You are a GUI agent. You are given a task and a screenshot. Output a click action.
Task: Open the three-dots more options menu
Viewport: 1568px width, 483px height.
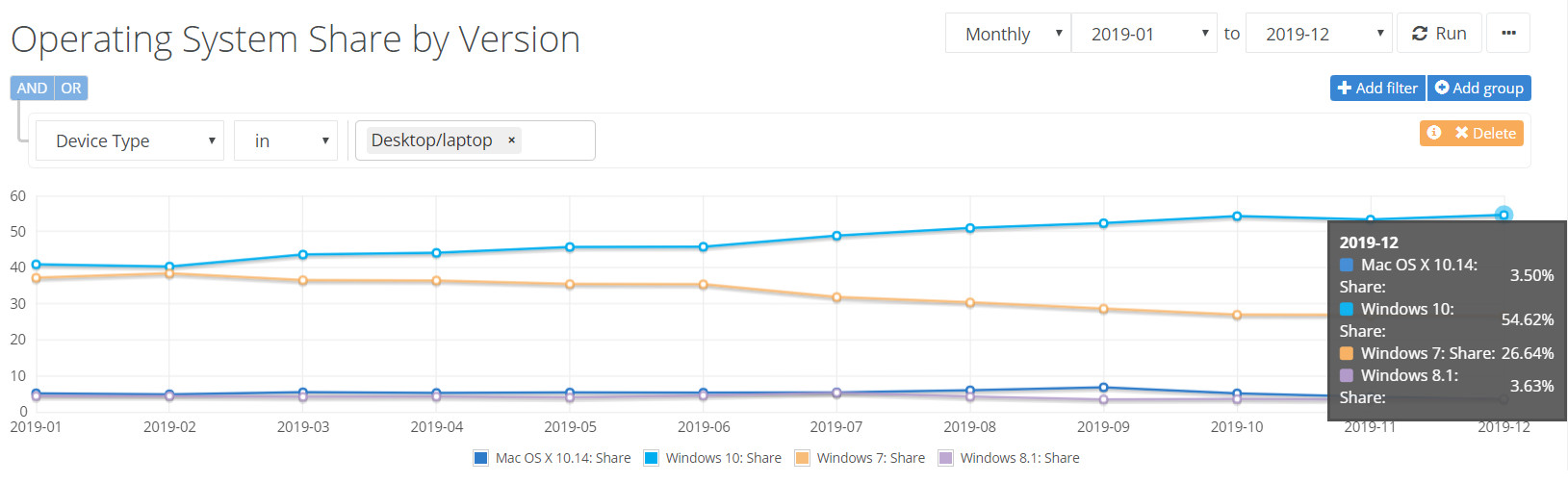point(1508,34)
